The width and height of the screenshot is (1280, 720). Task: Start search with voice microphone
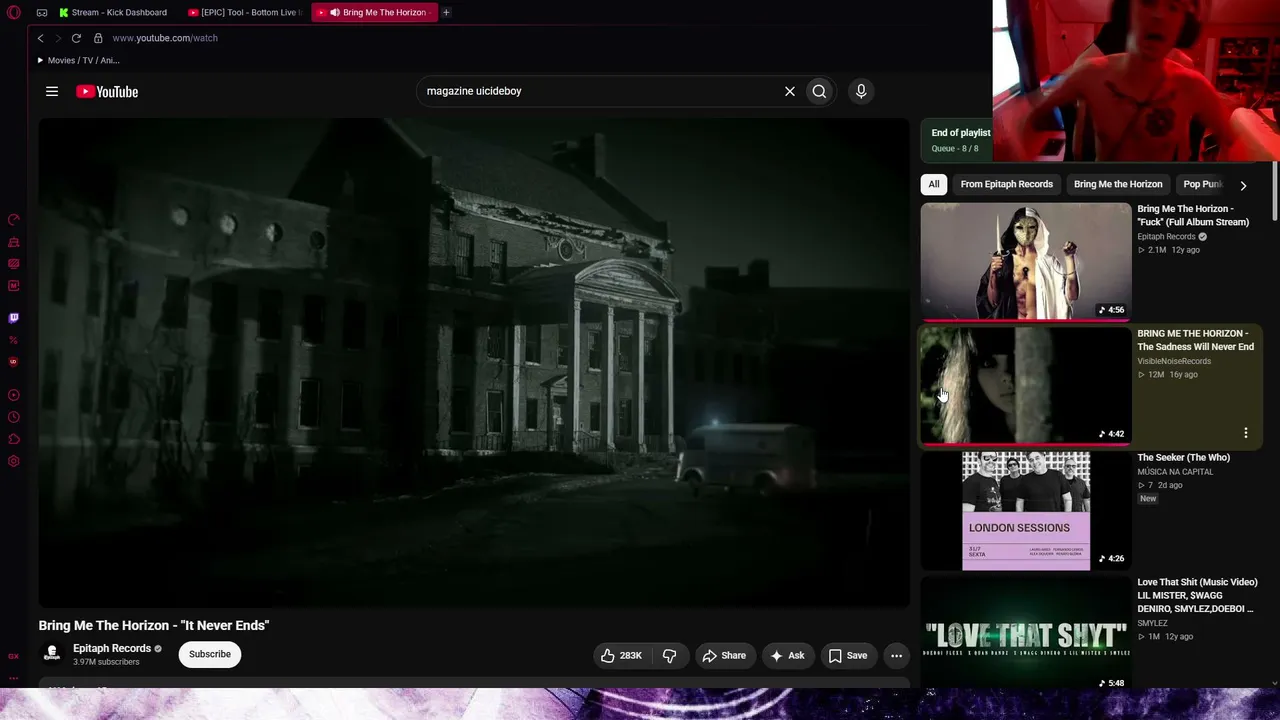[x=861, y=91]
